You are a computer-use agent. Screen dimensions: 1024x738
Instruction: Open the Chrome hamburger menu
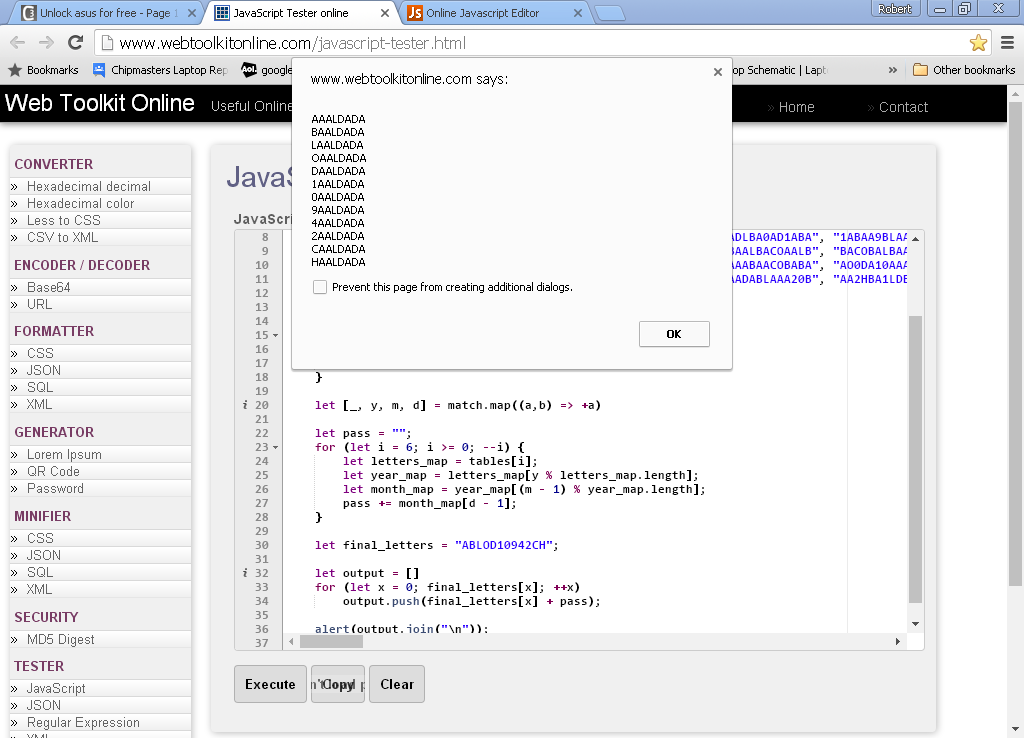[x=1008, y=43]
